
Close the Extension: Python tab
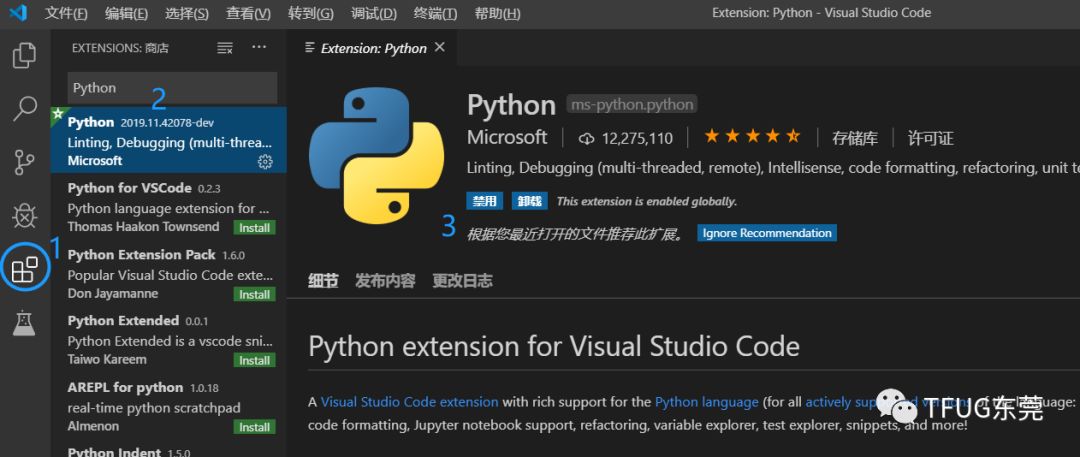click(440, 48)
